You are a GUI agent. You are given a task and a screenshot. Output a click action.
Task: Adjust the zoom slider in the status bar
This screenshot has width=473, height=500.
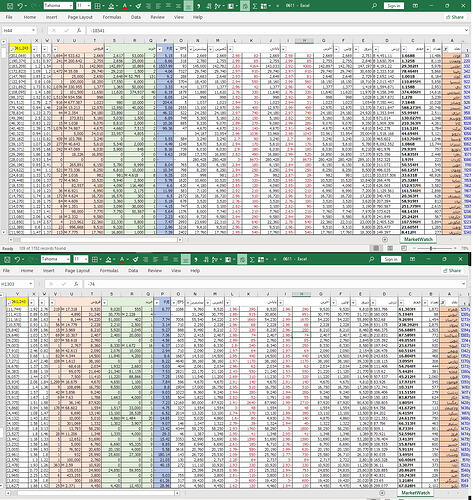tap(431, 248)
